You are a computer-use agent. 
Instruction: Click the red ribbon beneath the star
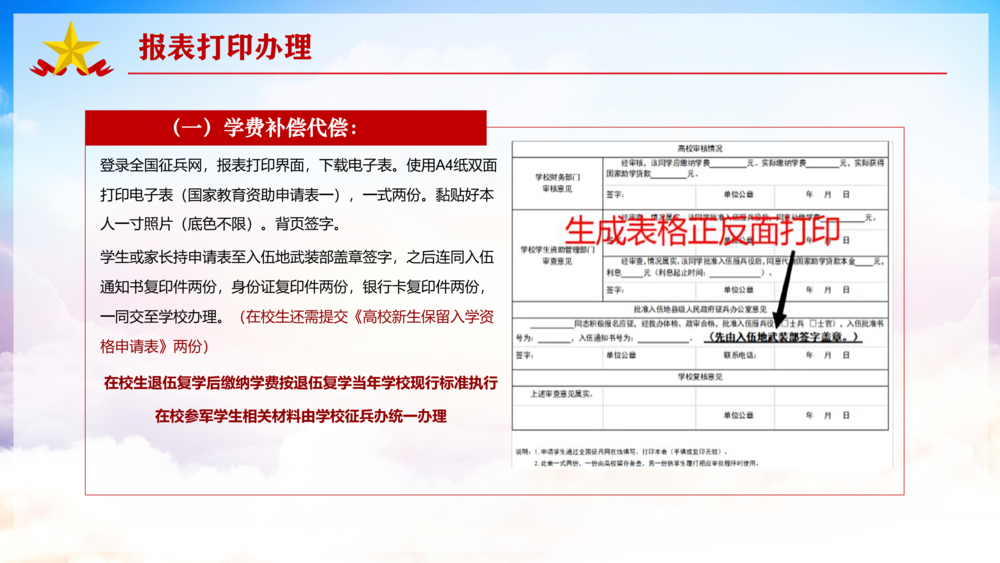click(x=71, y=69)
